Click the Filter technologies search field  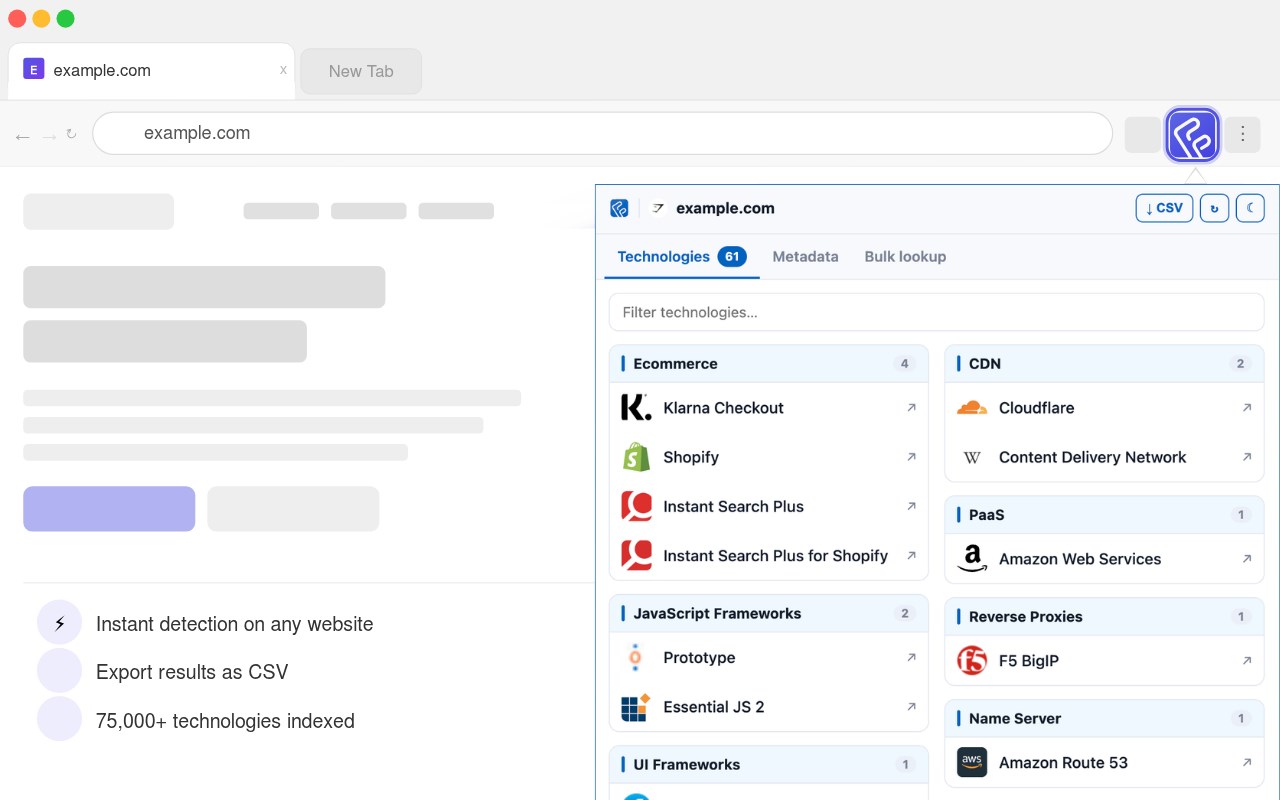coord(936,312)
